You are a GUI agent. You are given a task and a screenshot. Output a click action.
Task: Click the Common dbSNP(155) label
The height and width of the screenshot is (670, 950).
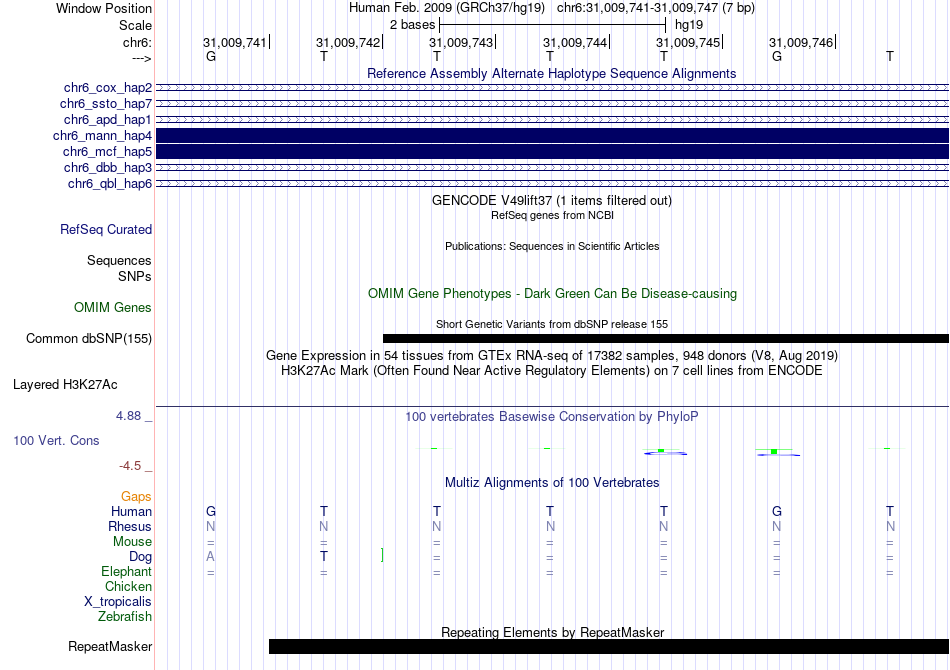[89, 339]
